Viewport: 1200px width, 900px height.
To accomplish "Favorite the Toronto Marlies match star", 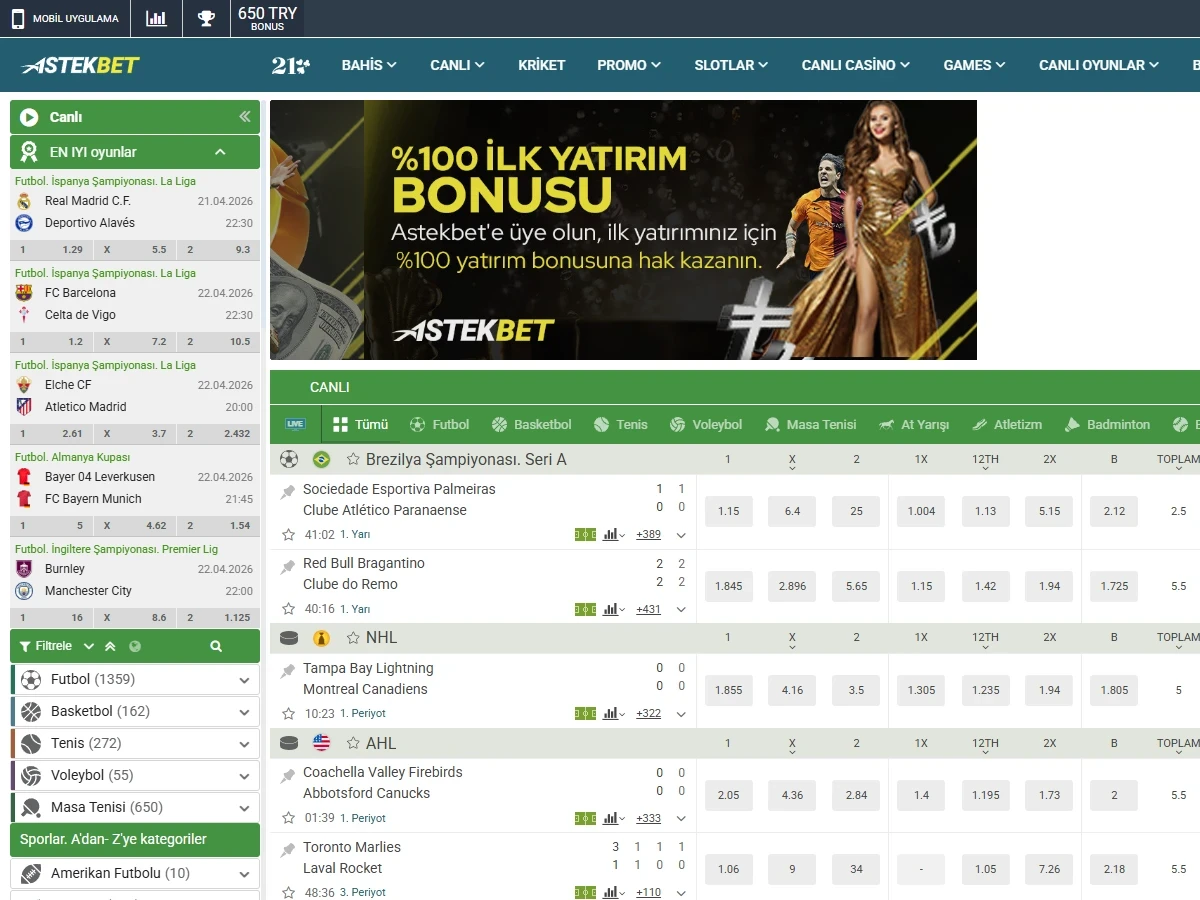I will [x=289, y=892].
